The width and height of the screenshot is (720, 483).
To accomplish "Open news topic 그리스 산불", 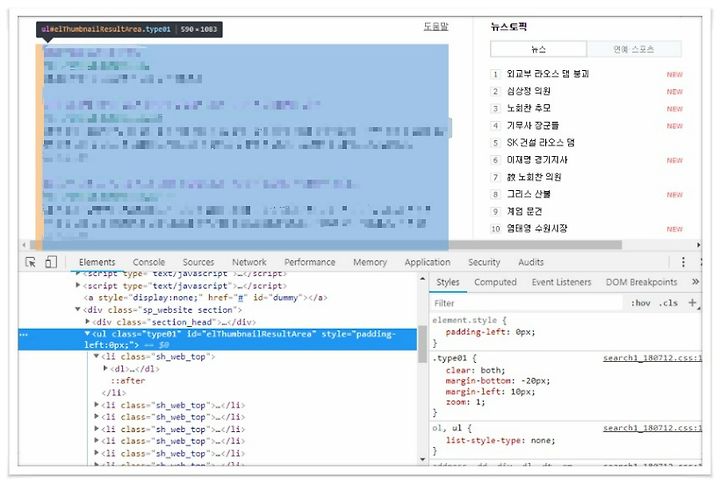I will (x=529, y=194).
